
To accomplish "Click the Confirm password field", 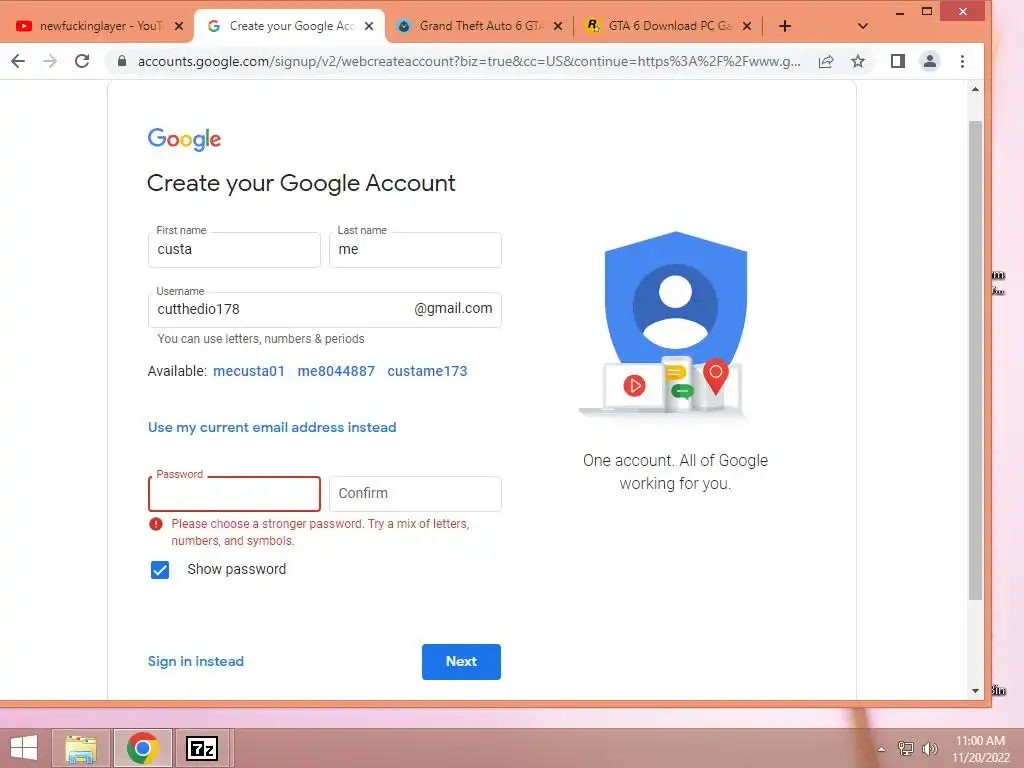I will (415, 494).
